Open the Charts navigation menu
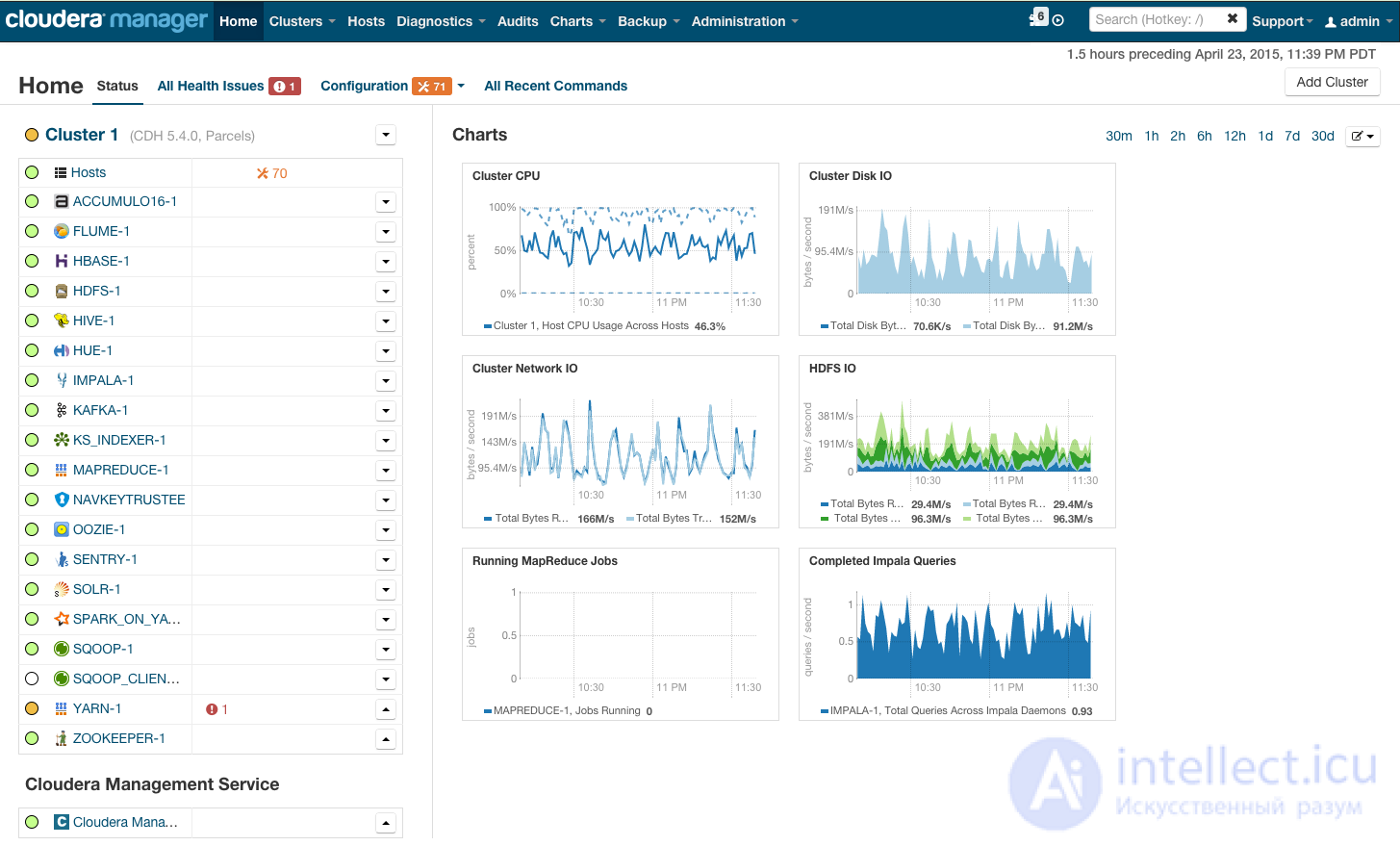The width and height of the screenshot is (1400, 846). click(x=578, y=21)
